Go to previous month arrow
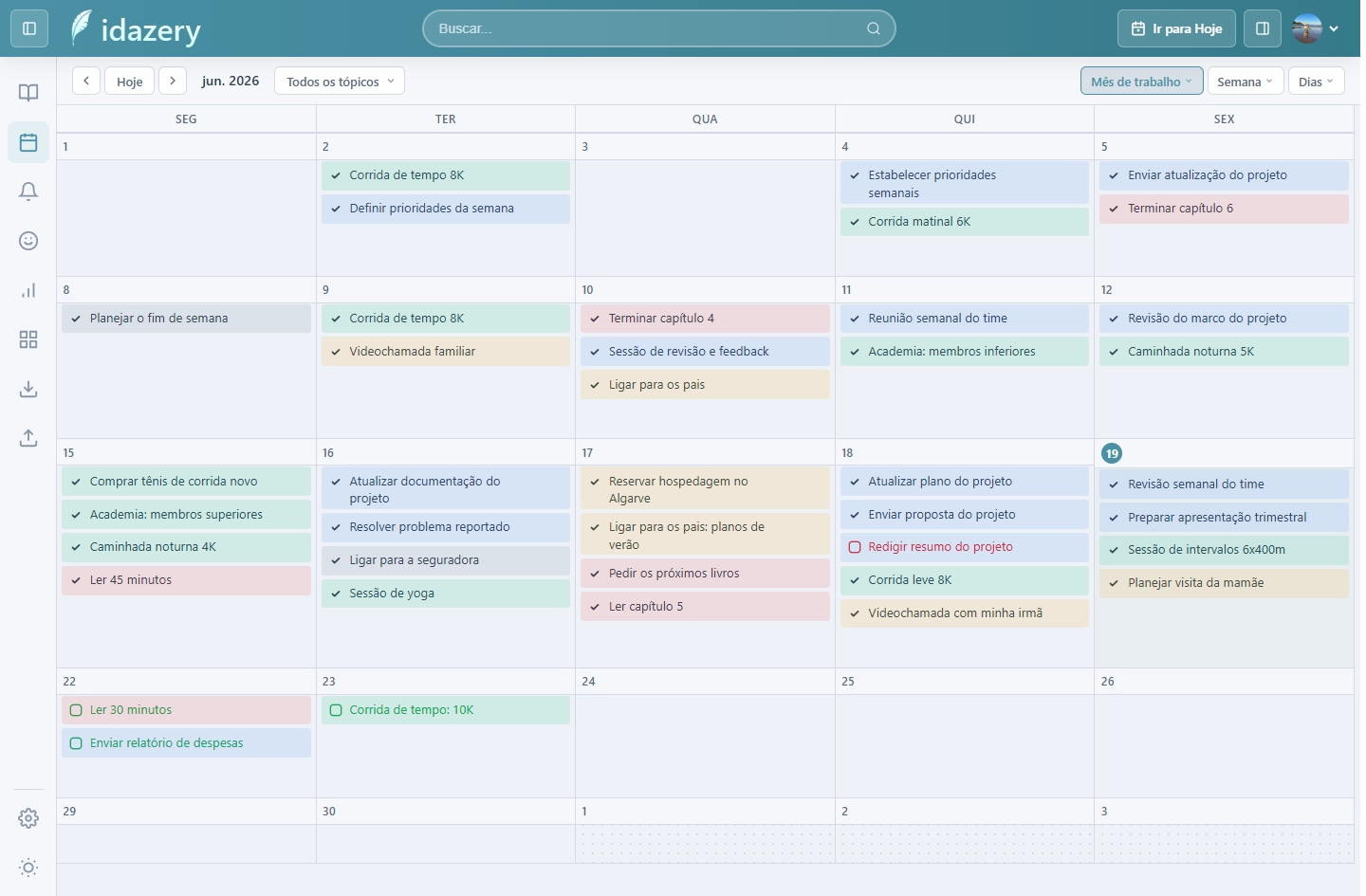The width and height of the screenshot is (1366, 896). click(x=86, y=81)
